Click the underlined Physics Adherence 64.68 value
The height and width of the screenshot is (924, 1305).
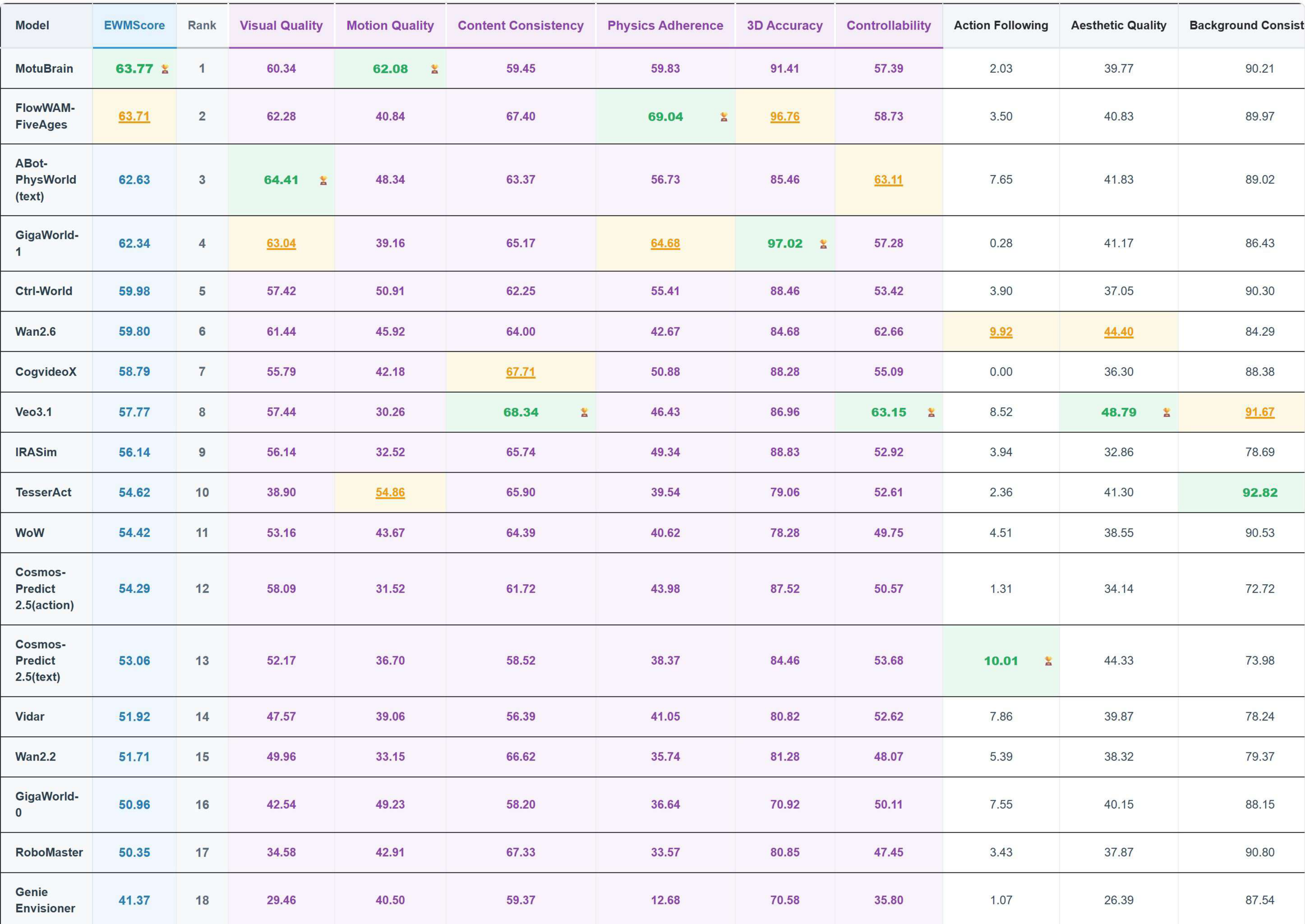click(x=665, y=244)
